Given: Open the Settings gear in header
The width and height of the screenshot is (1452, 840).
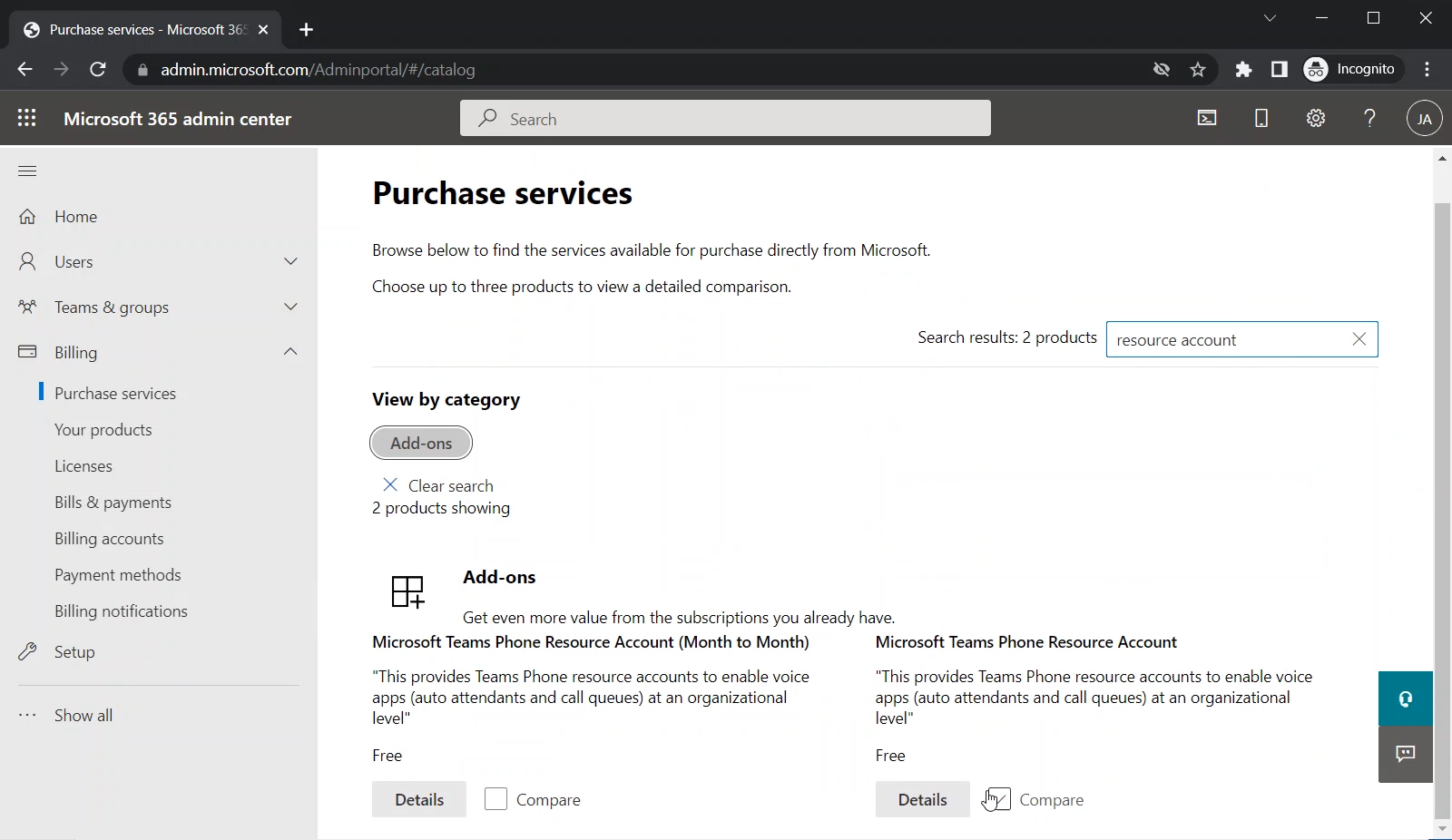Looking at the screenshot, I should [x=1316, y=118].
